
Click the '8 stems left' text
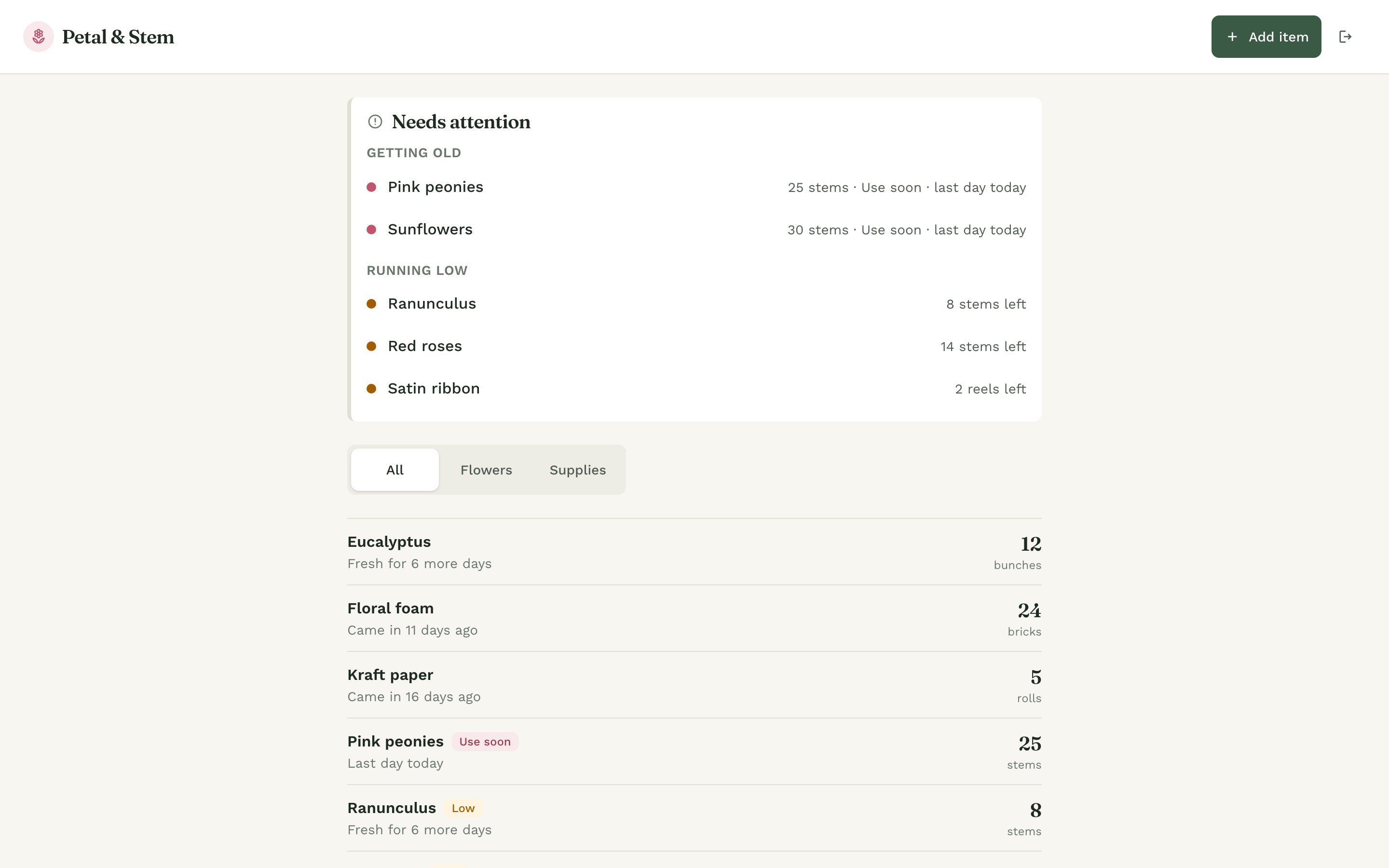tap(985, 304)
